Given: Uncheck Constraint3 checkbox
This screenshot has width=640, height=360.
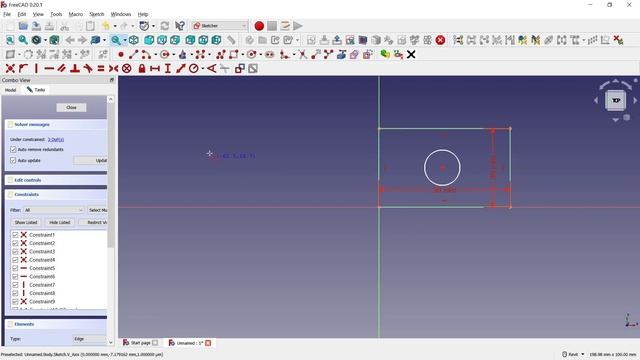Looking at the screenshot, I should [15, 251].
